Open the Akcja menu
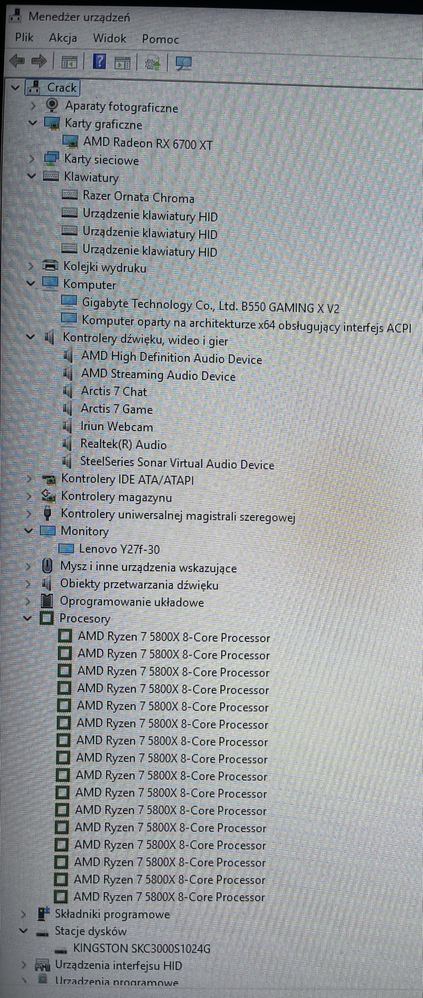This screenshot has width=423, height=998. [63, 38]
